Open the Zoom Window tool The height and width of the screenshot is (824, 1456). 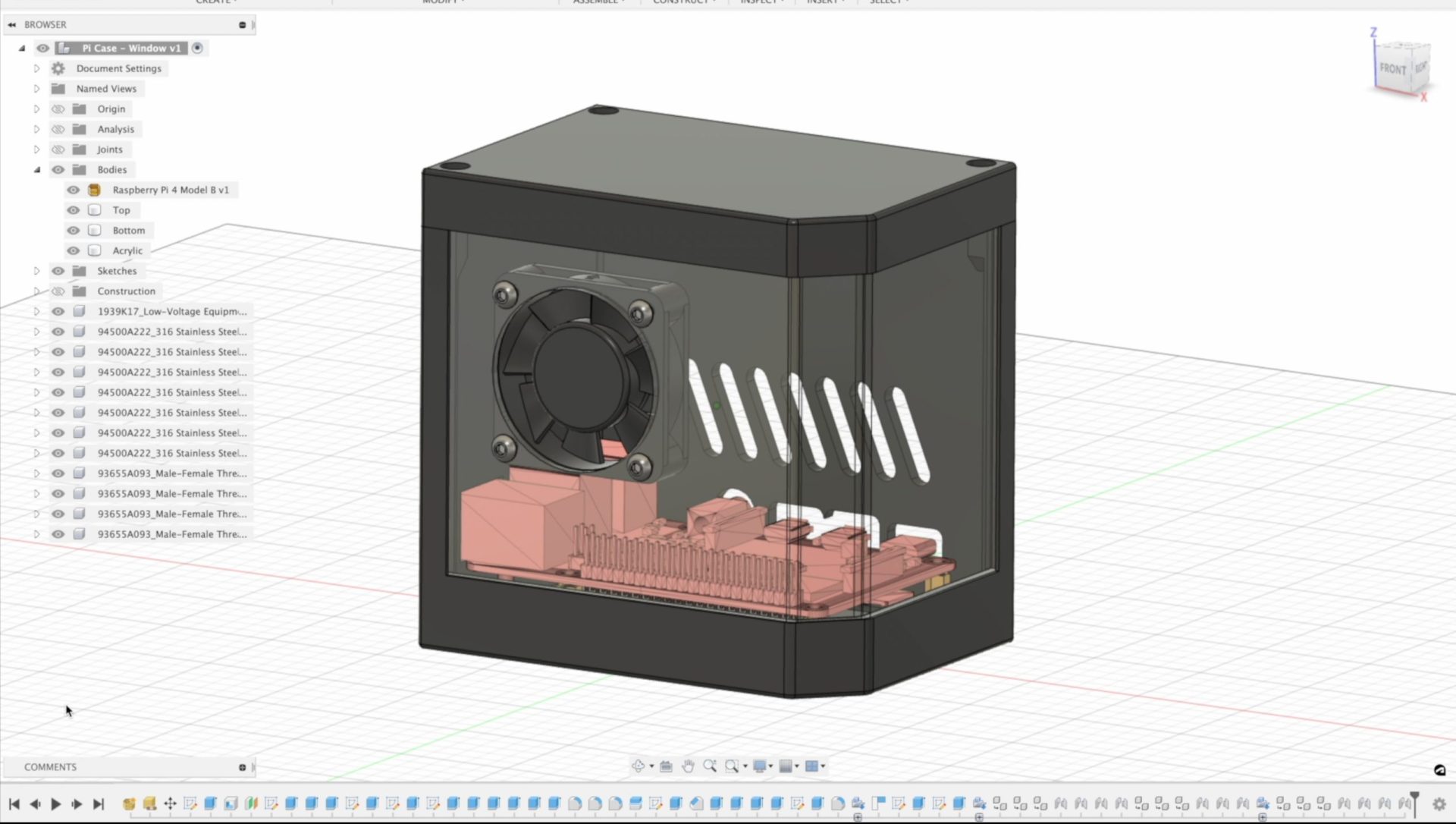tap(732, 766)
